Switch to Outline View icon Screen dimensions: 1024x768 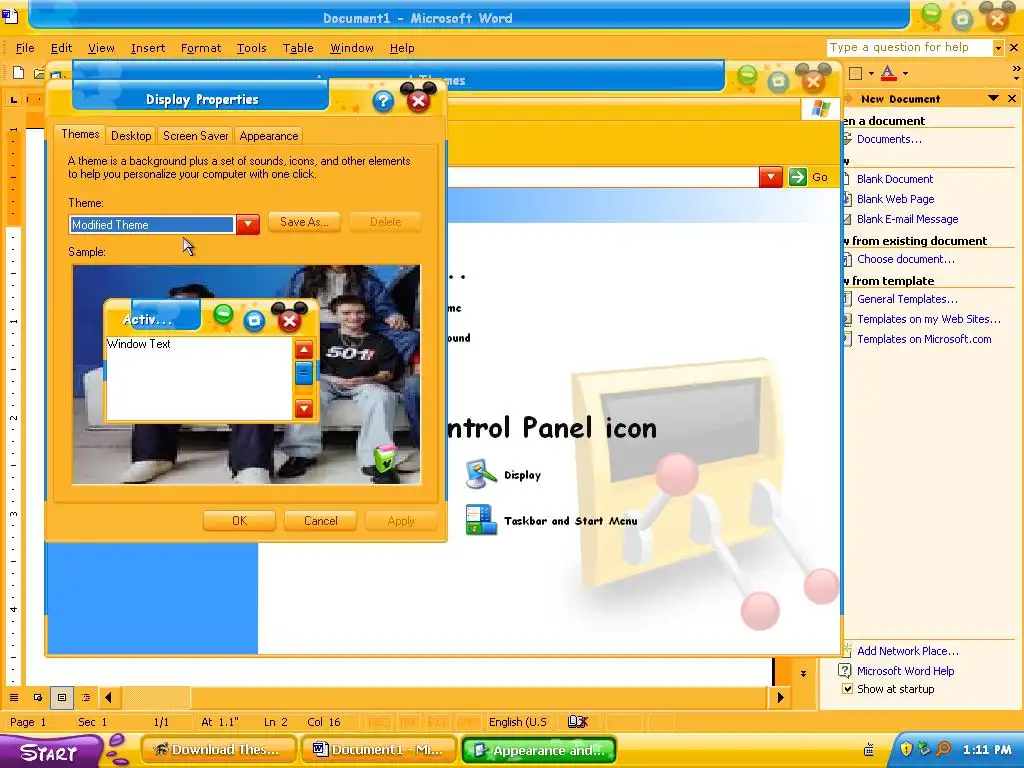coord(86,697)
